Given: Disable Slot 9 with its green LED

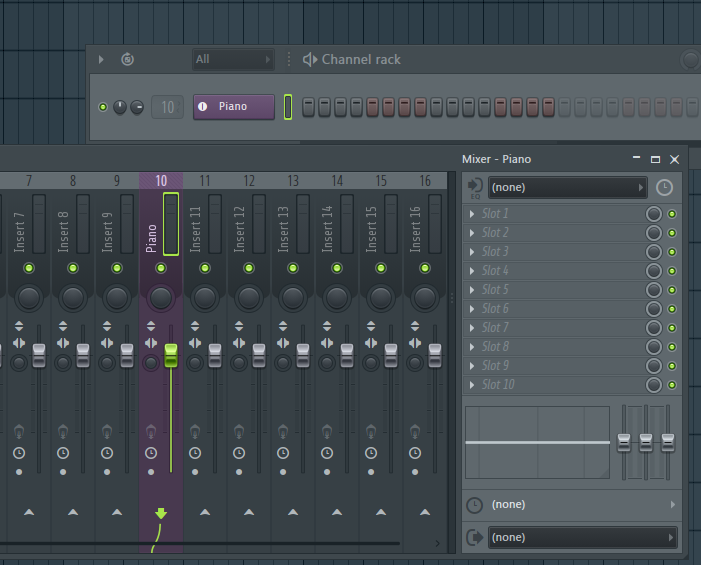Looking at the screenshot, I should coord(672,366).
